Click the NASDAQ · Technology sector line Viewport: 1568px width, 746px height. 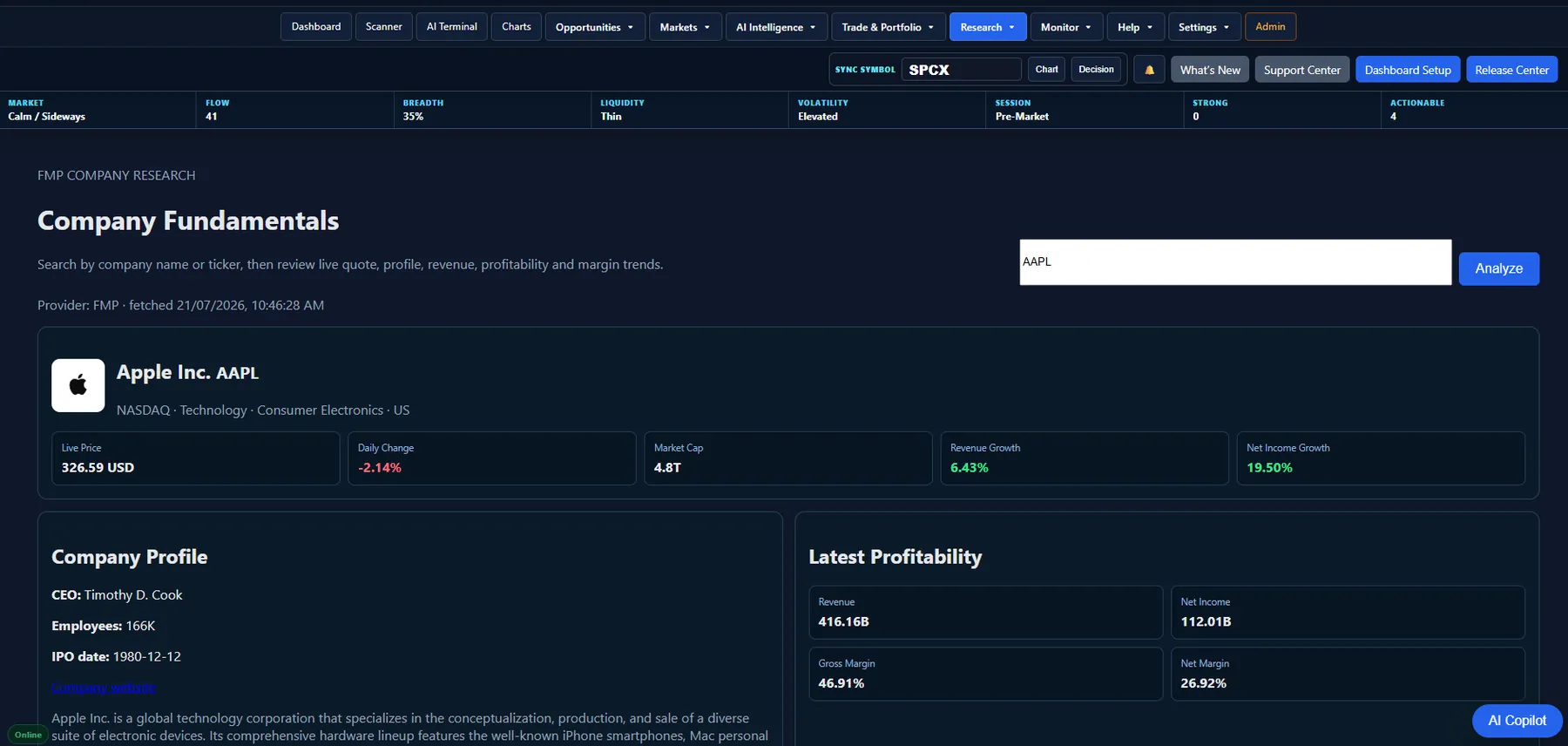click(263, 410)
